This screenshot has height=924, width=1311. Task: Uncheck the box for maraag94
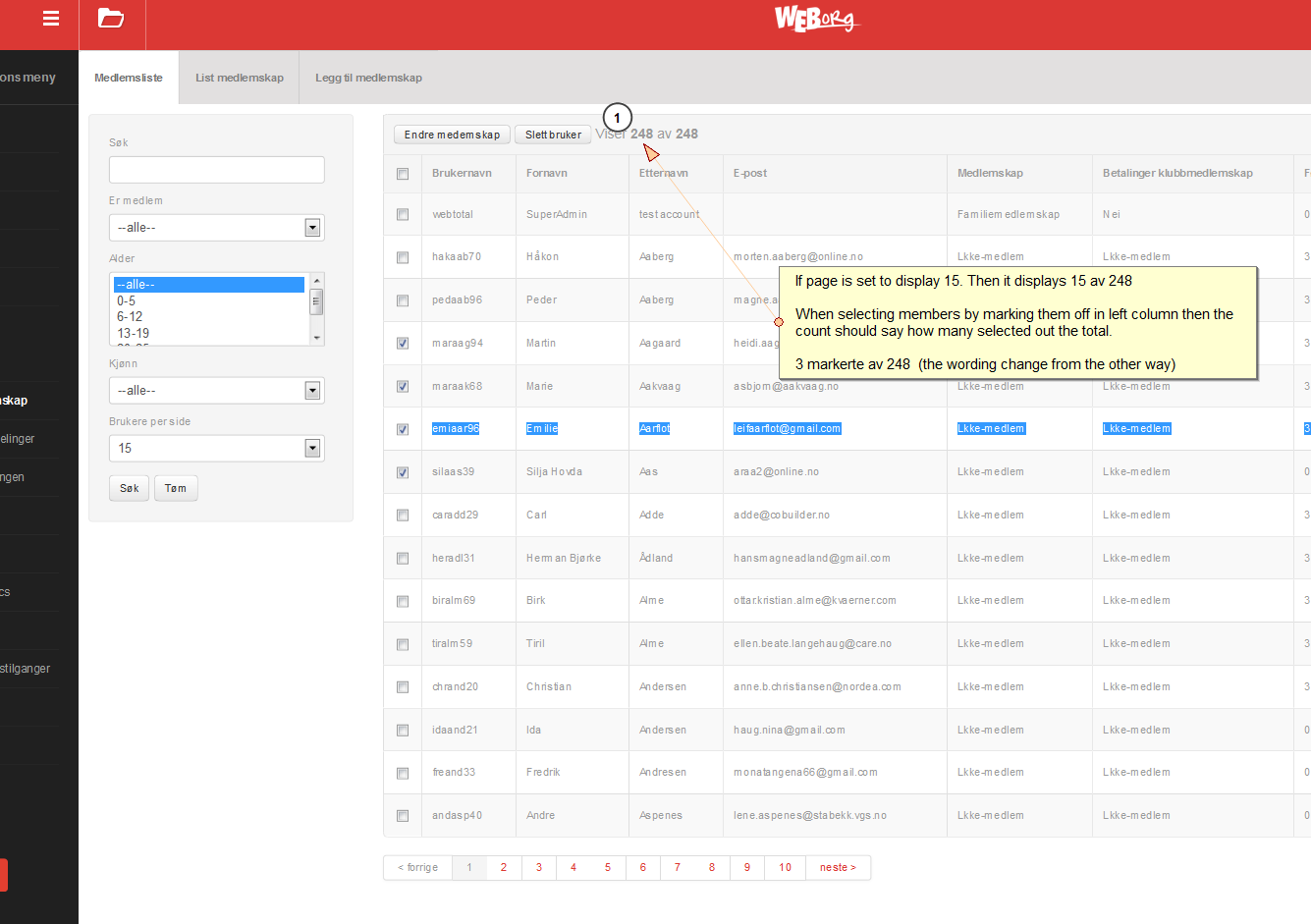pos(403,344)
